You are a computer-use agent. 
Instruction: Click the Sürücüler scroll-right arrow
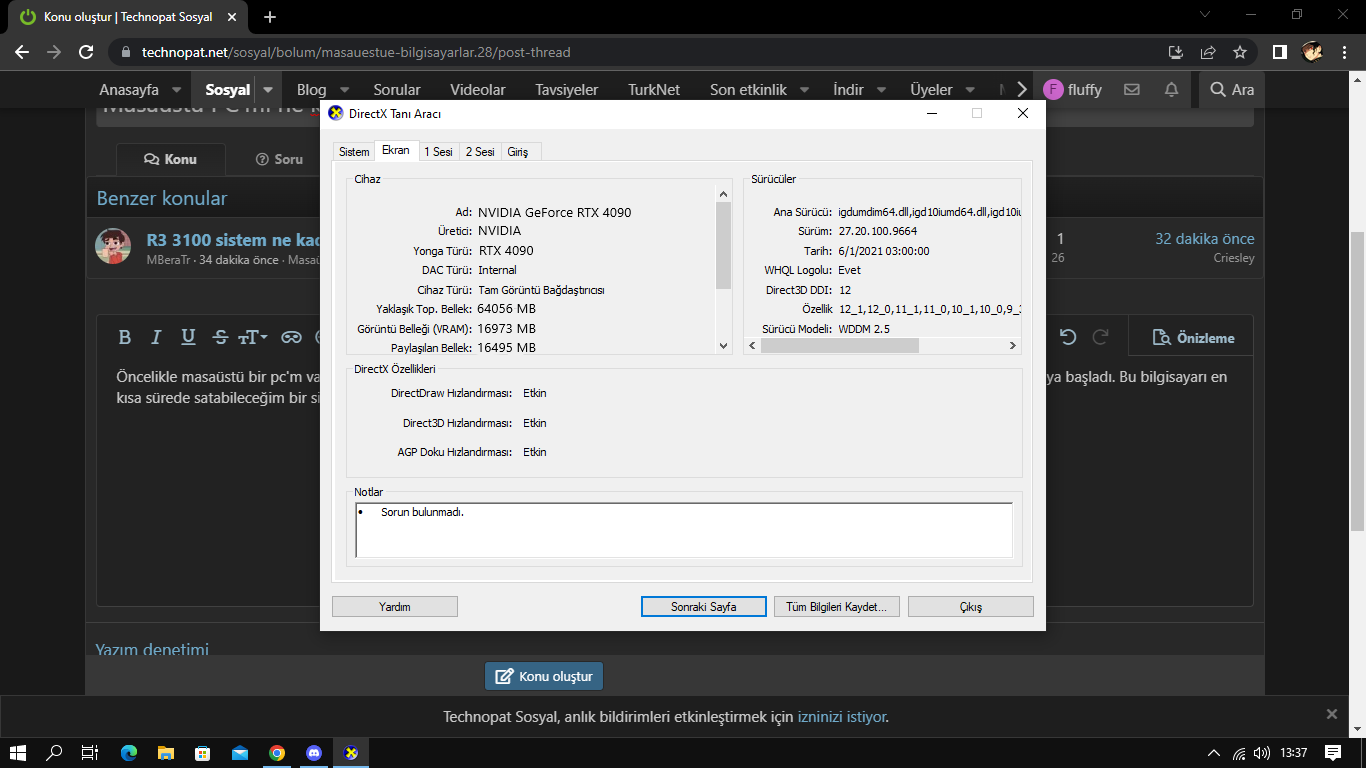click(1013, 346)
